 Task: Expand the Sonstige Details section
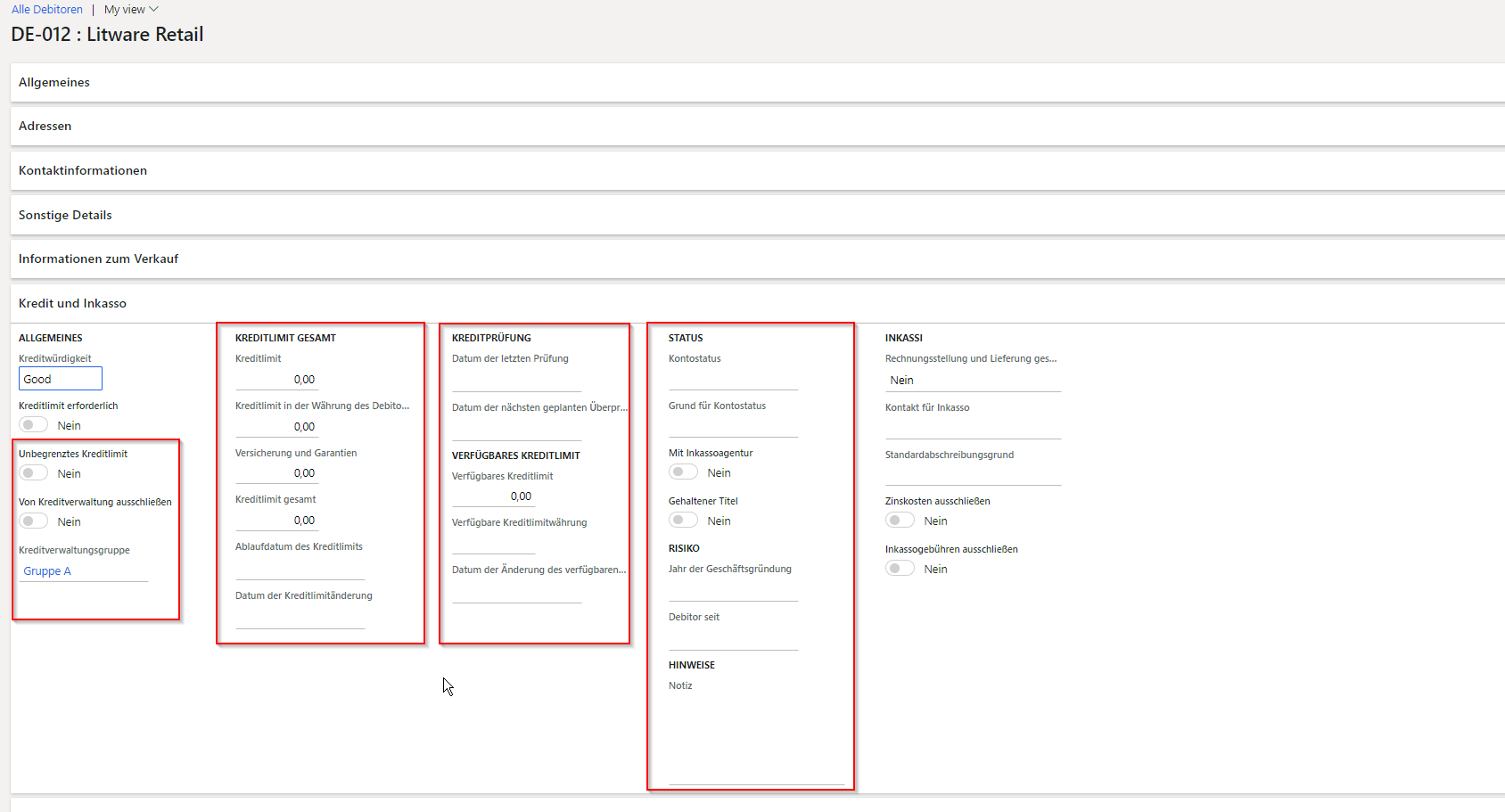65,215
